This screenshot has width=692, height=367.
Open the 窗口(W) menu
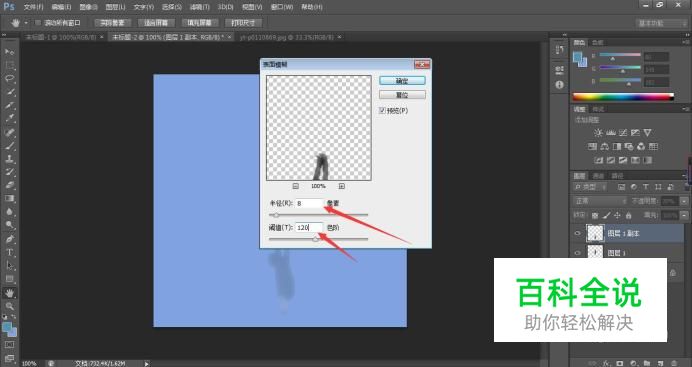pyautogui.click(x=282, y=7)
